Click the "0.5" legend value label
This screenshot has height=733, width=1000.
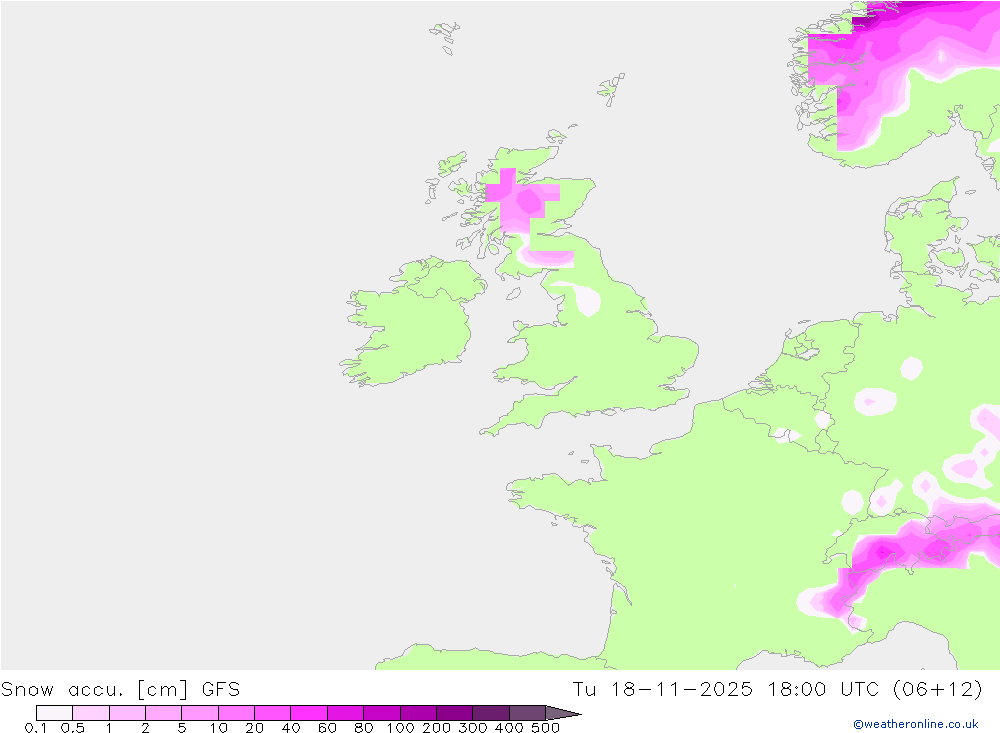pyautogui.click(x=73, y=727)
